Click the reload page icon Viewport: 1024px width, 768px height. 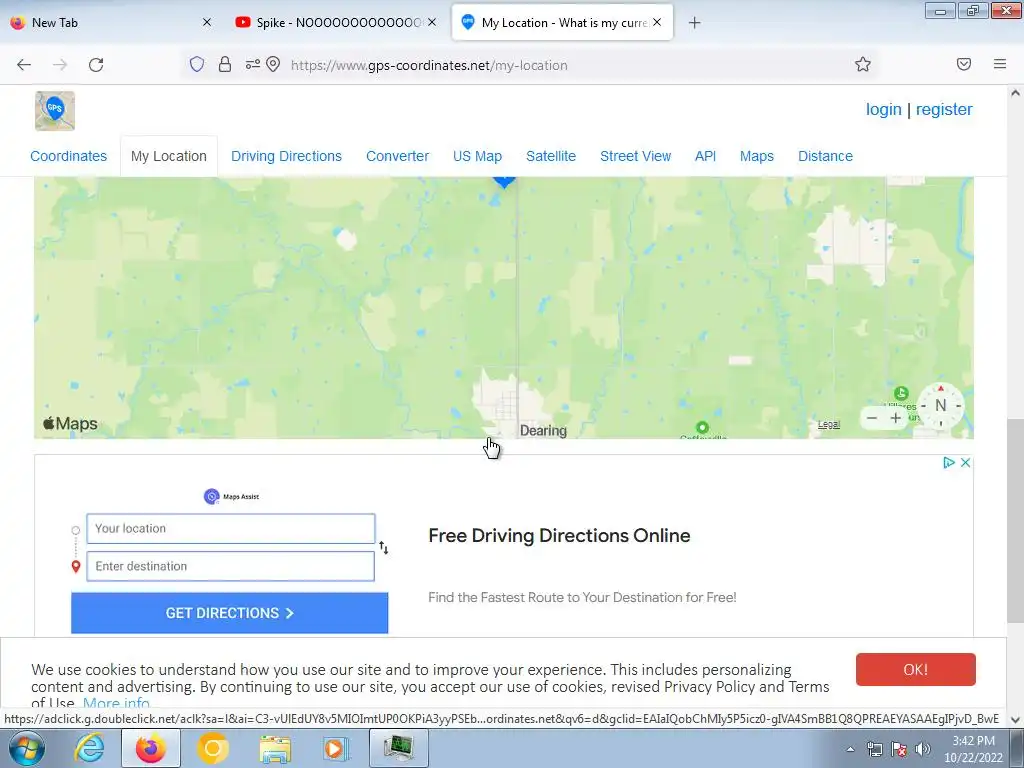click(96, 65)
